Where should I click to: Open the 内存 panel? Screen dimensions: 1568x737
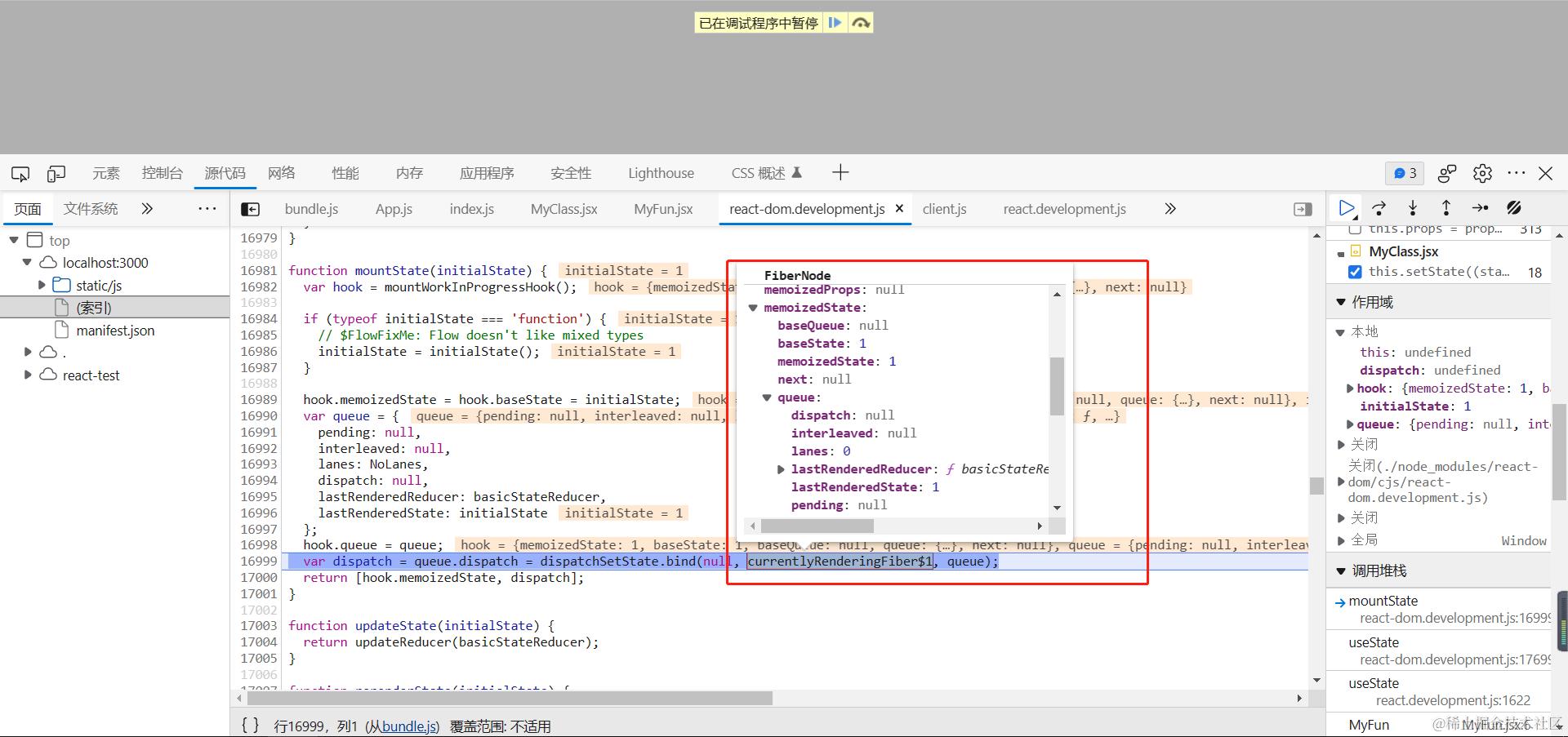pyautogui.click(x=409, y=173)
